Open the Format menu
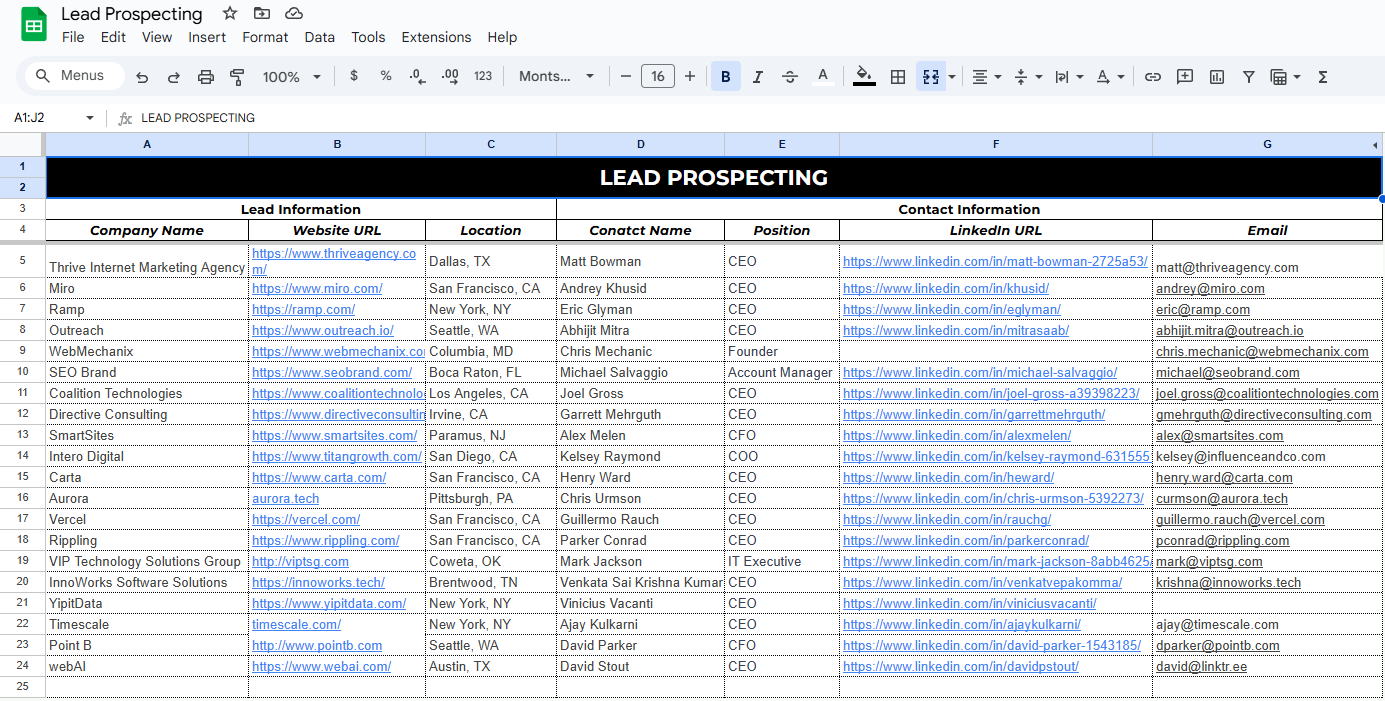The height and width of the screenshot is (701, 1385). pyautogui.click(x=265, y=37)
